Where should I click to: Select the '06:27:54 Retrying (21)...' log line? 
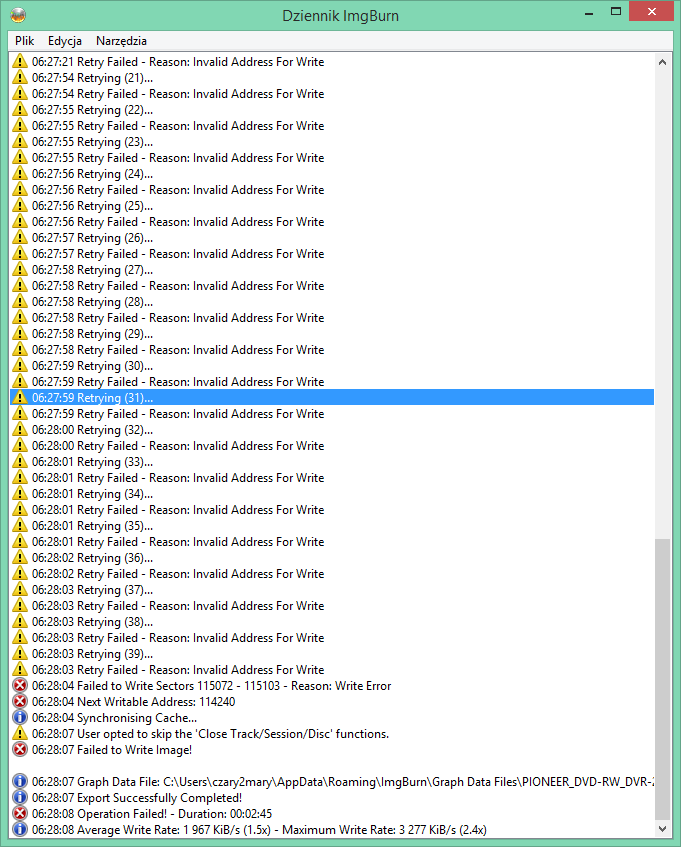click(x=332, y=78)
